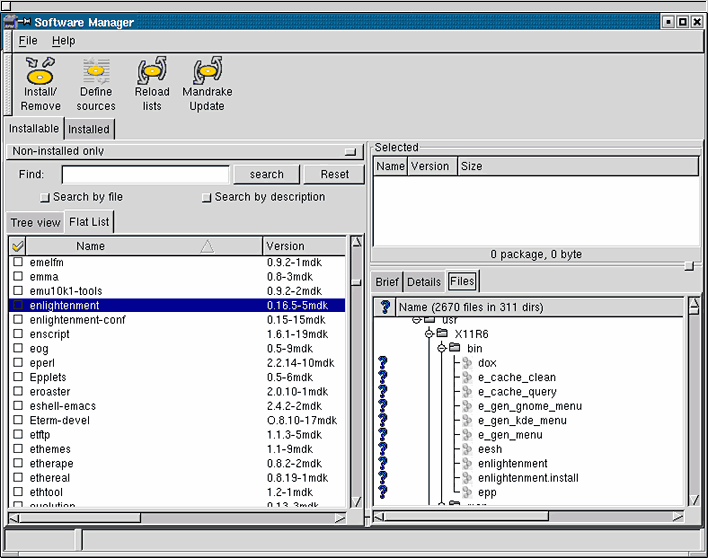Viewport: 708px width, 558px height.
Task: Click file icon next to e_gen_gnome_menu
Action: [x=467, y=406]
